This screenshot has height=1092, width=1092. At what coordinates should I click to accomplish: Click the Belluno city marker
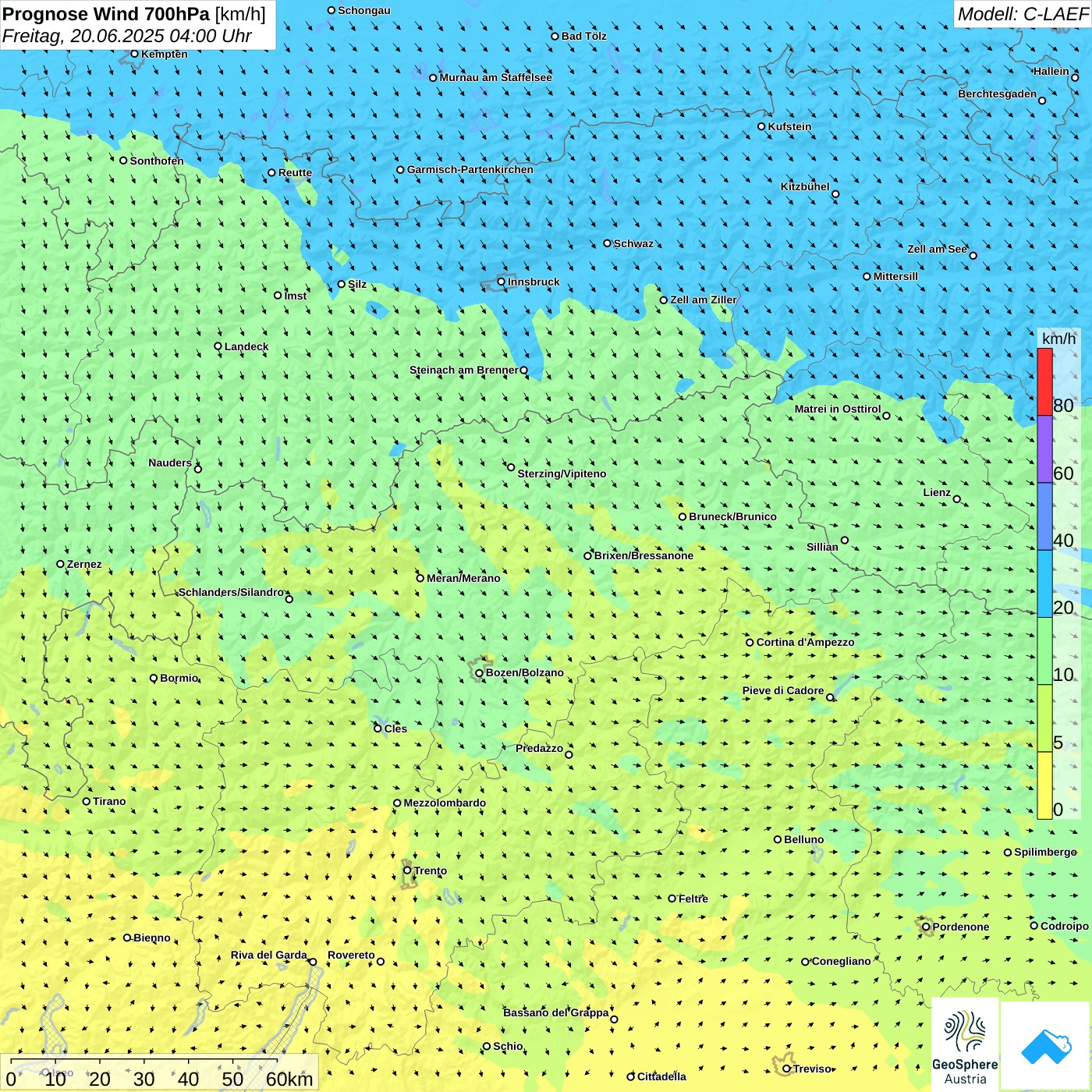(778, 839)
